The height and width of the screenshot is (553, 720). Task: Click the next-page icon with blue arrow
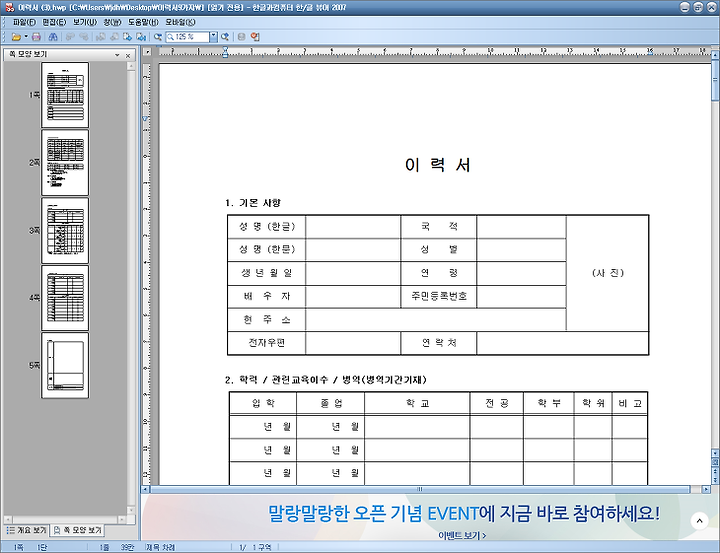click(128, 37)
